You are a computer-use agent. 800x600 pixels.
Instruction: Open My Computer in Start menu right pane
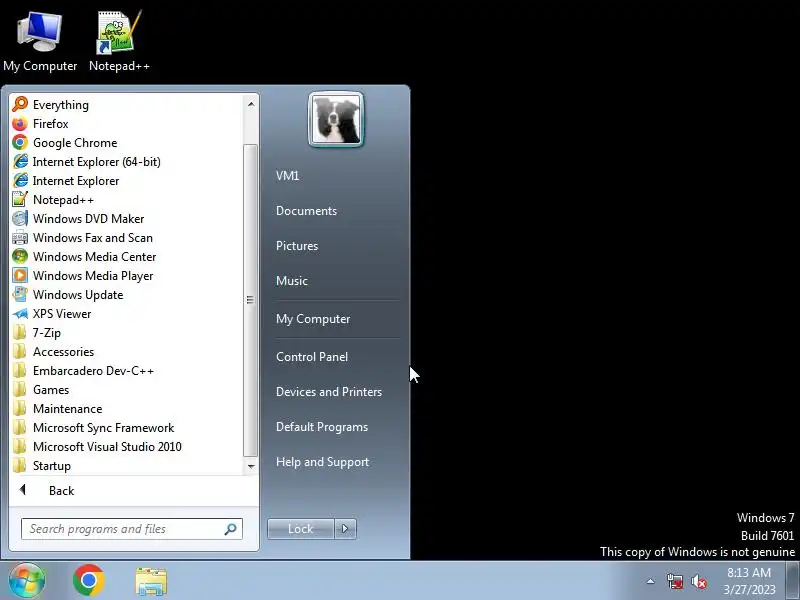click(x=313, y=319)
